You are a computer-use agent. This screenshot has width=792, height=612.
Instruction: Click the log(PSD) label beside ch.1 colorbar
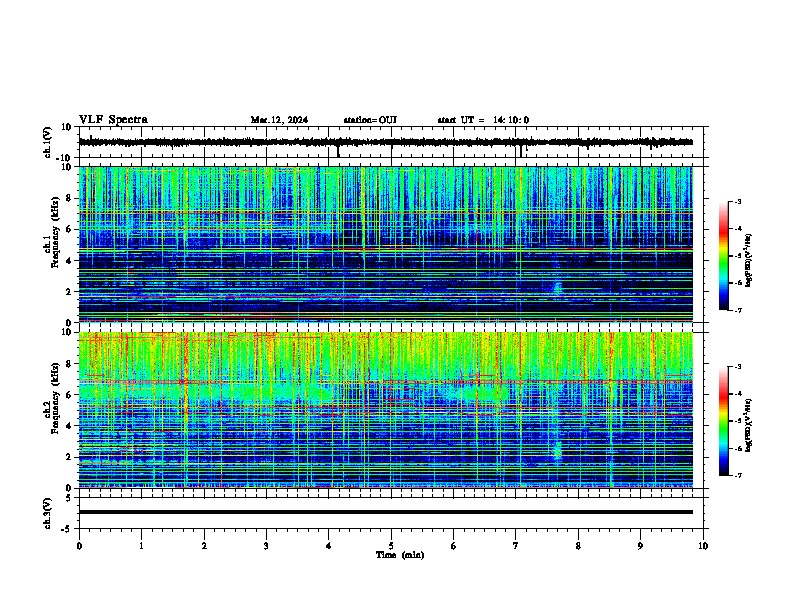click(x=749, y=260)
